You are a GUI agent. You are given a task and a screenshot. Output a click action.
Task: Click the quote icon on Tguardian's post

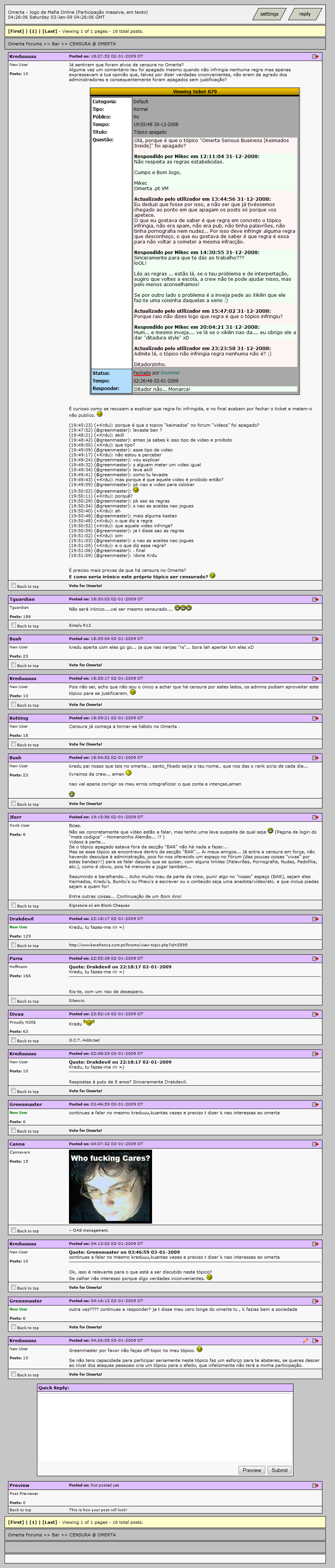tap(315, 600)
